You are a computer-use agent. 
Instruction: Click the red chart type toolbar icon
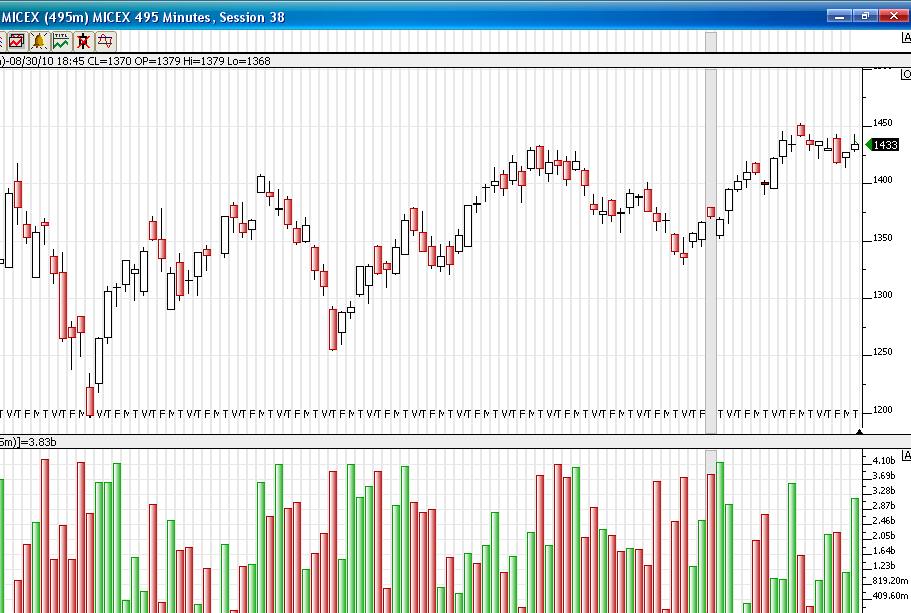pos(17,41)
